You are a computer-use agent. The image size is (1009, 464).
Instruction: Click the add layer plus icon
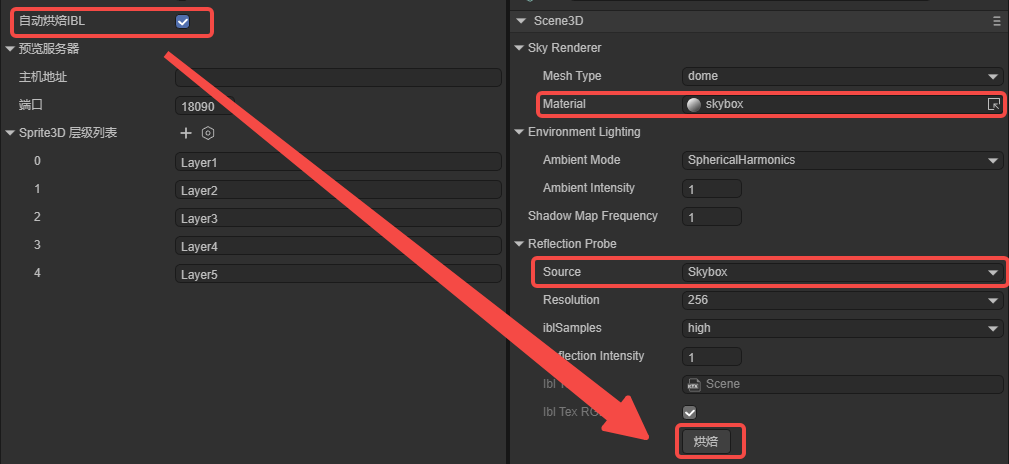tap(185, 133)
